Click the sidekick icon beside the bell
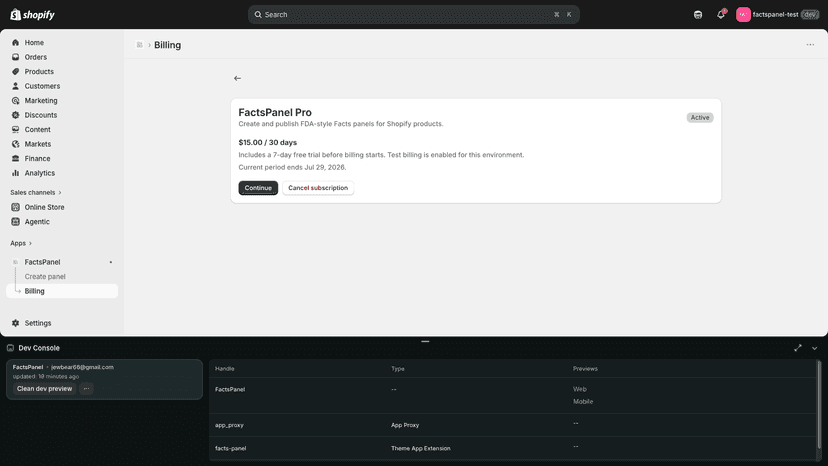Screen dimensions: 828x466 698,14
